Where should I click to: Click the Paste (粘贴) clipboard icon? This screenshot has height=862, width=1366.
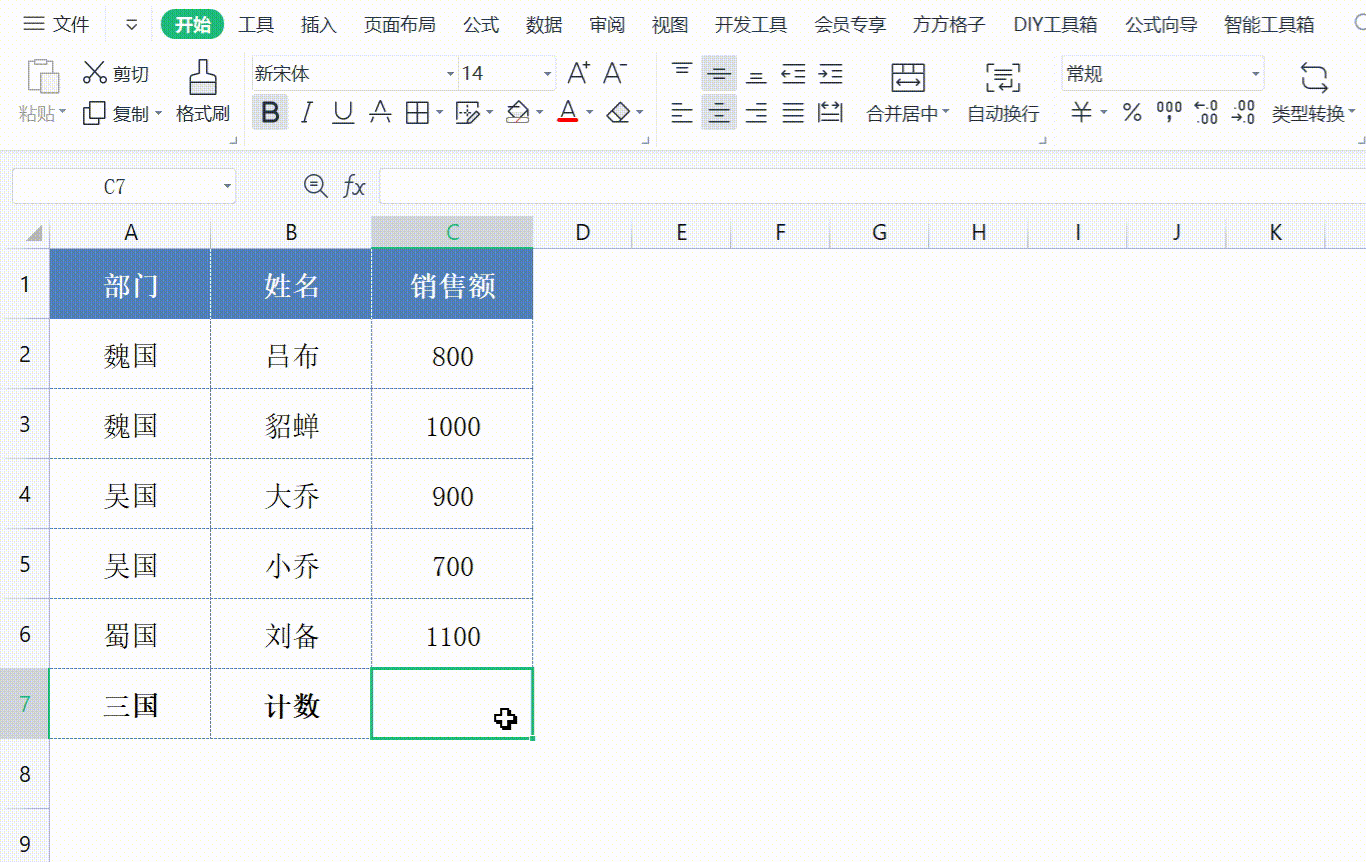tap(42, 78)
